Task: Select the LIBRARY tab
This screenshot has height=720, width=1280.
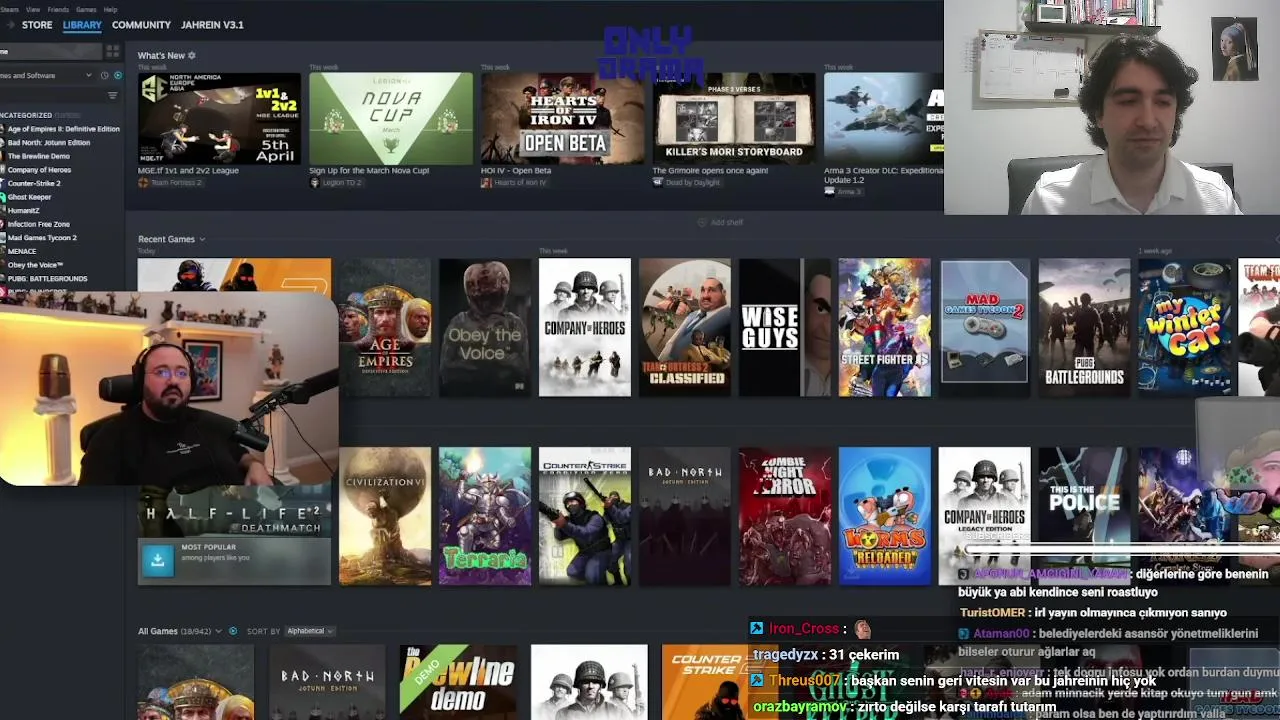Action: [82, 25]
